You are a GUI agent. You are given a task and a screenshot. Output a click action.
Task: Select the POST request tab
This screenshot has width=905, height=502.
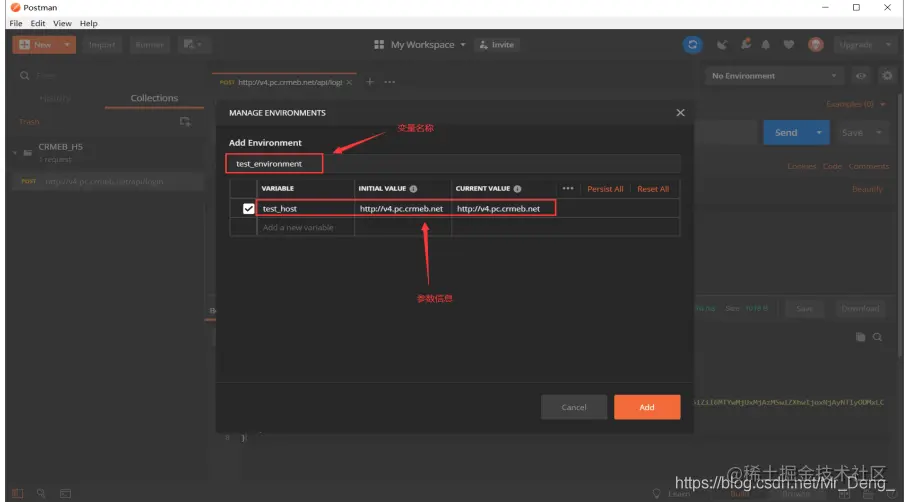coord(284,82)
